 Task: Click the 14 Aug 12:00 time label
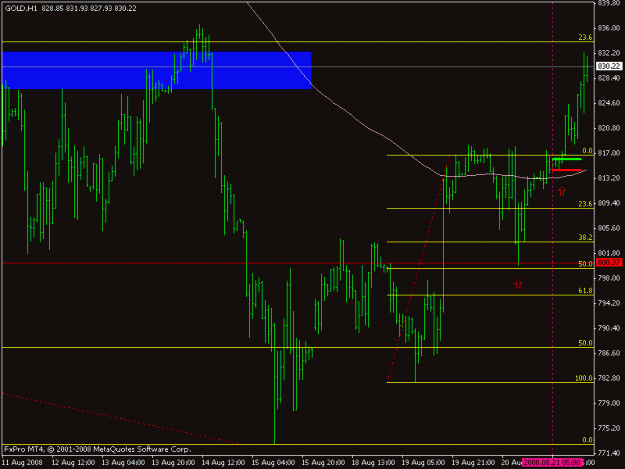[223, 463]
